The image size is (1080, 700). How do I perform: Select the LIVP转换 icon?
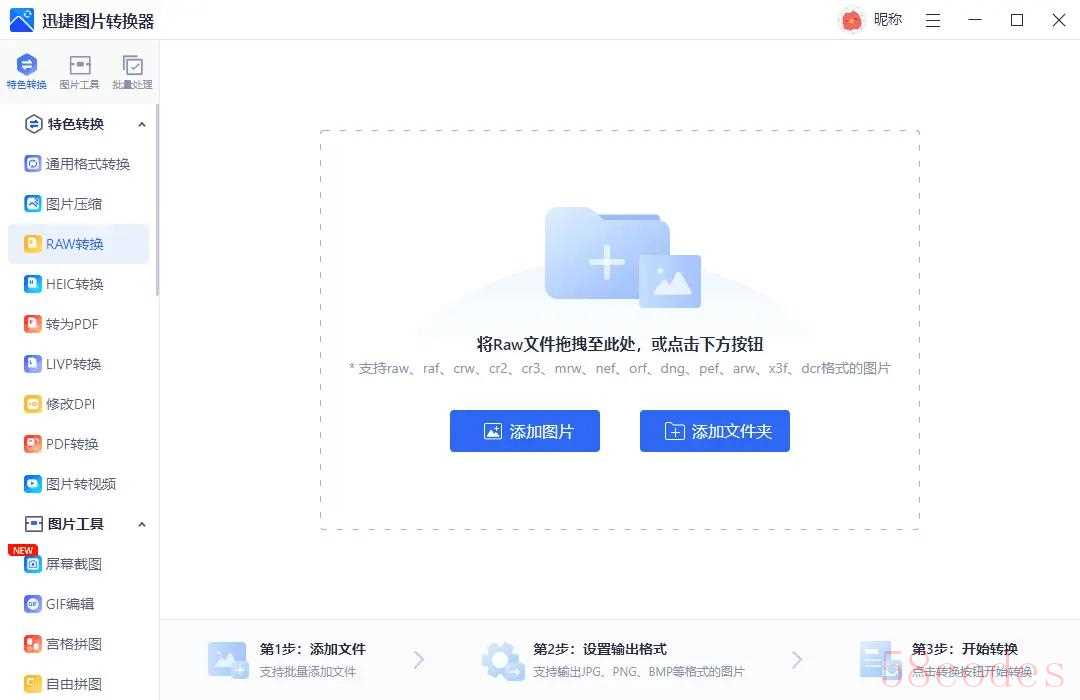click(x=33, y=364)
